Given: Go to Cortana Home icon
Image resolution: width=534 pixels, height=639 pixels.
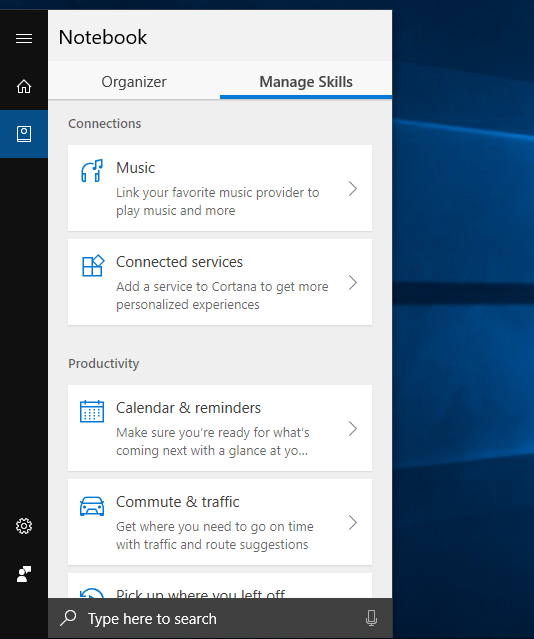Looking at the screenshot, I should tap(24, 86).
